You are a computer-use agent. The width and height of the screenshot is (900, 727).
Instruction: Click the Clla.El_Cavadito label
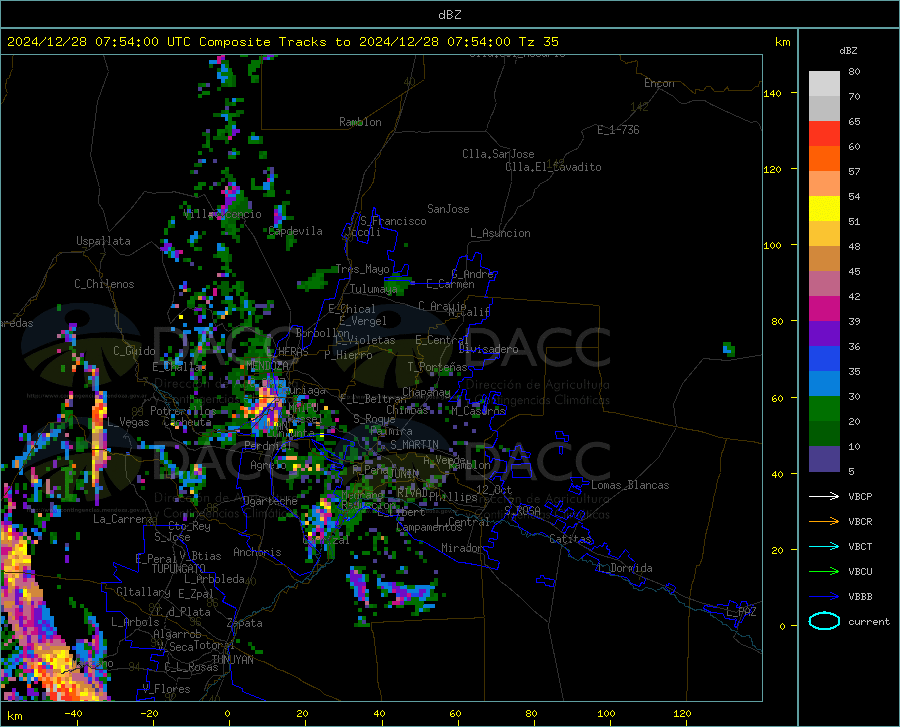click(553, 167)
